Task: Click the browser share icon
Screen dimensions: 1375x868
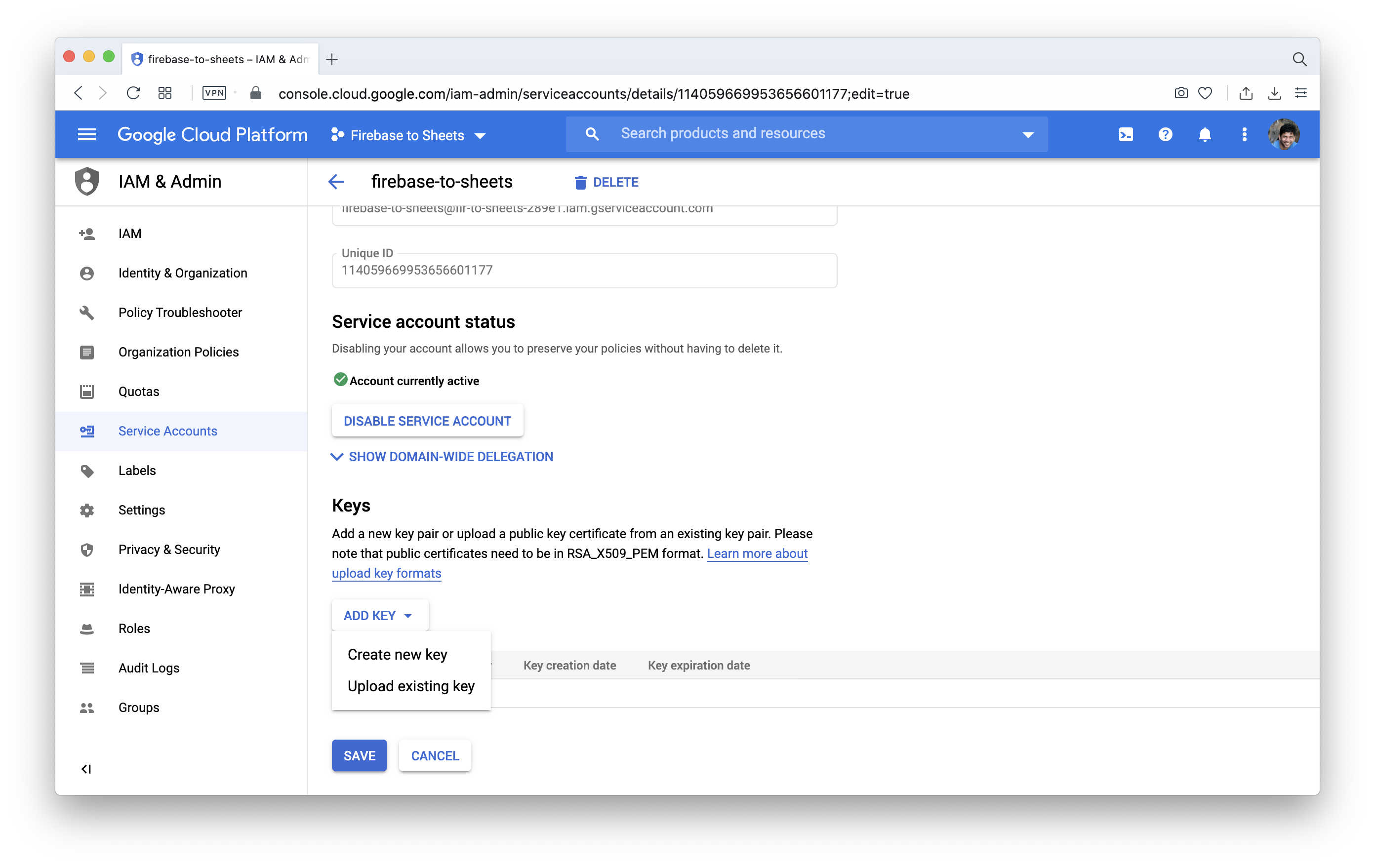Action: (x=1246, y=93)
